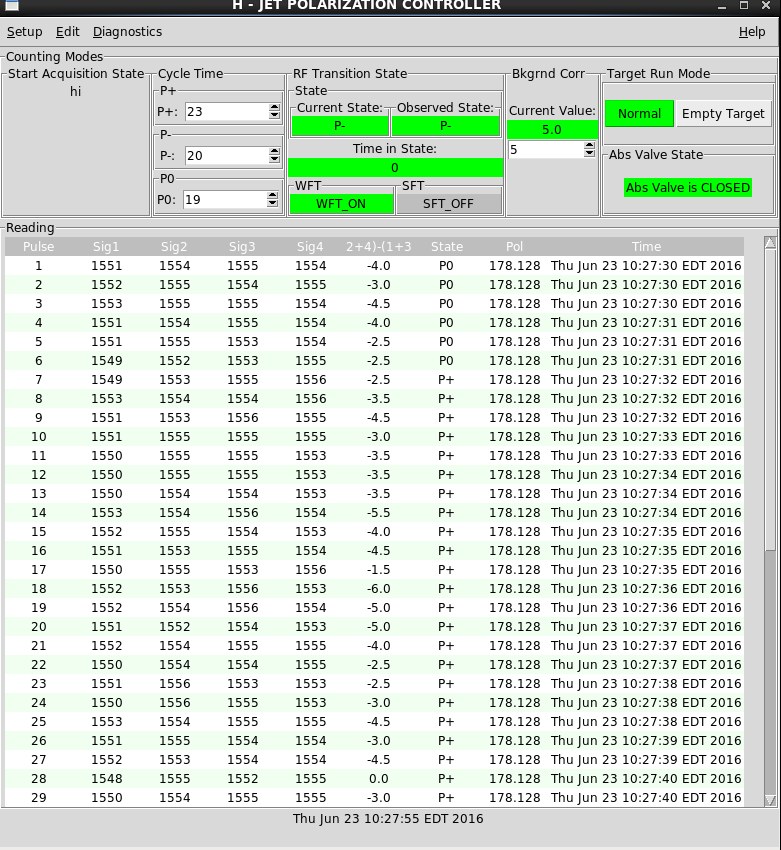Click the -6.0 difference value in row 18
This screenshot has width=781, height=850.
(x=378, y=588)
